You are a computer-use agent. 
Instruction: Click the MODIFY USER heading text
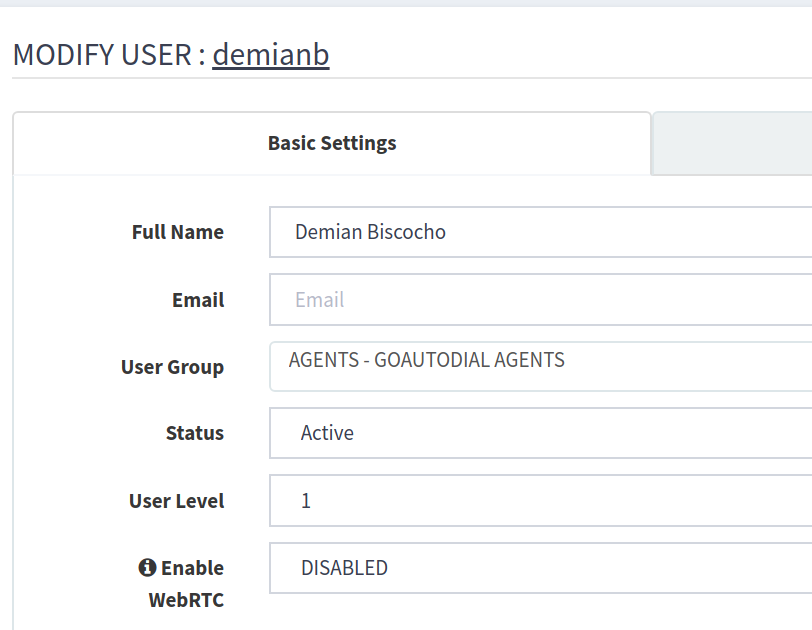[x=102, y=54]
